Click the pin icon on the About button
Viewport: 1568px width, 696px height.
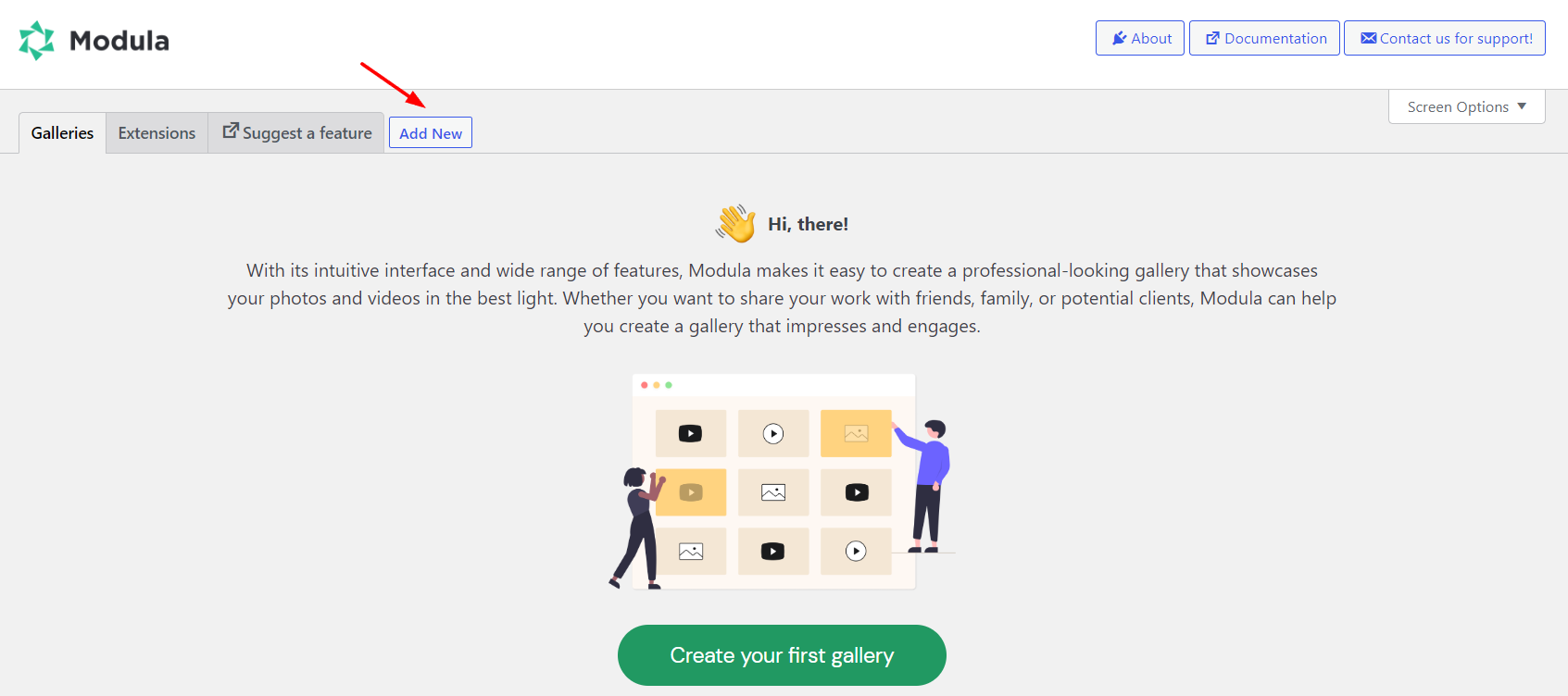coord(1120,38)
